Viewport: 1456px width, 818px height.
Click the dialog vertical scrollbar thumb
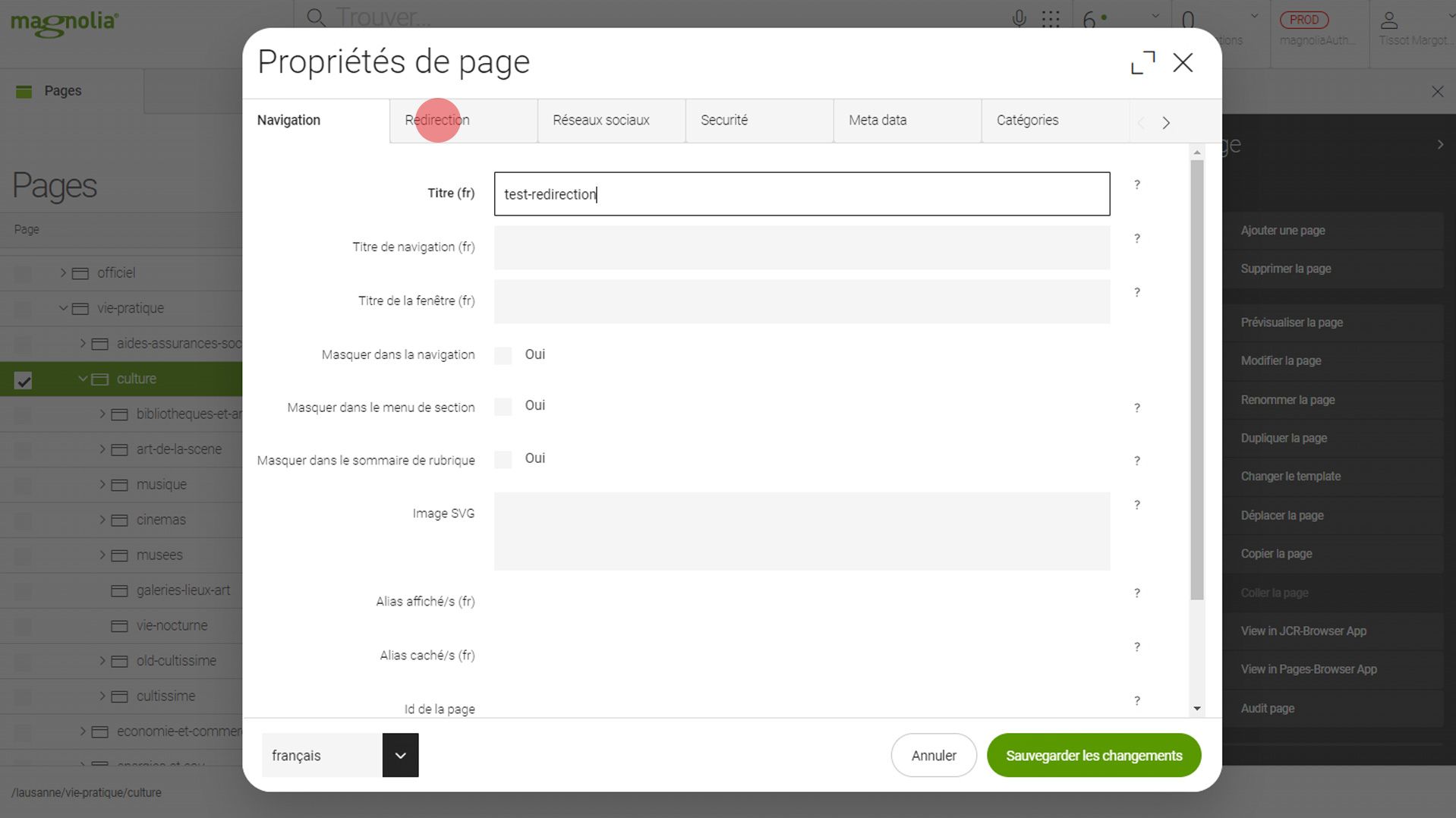[1197, 379]
